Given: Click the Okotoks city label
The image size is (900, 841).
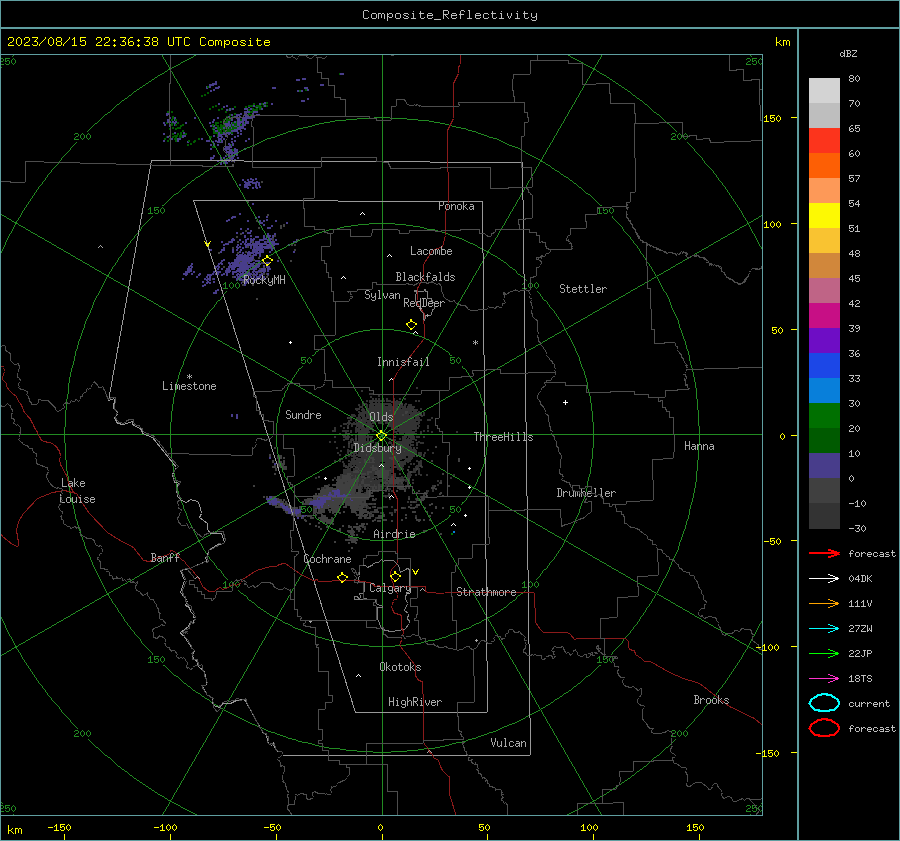Looking at the screenshot, I should coord(400,667).
